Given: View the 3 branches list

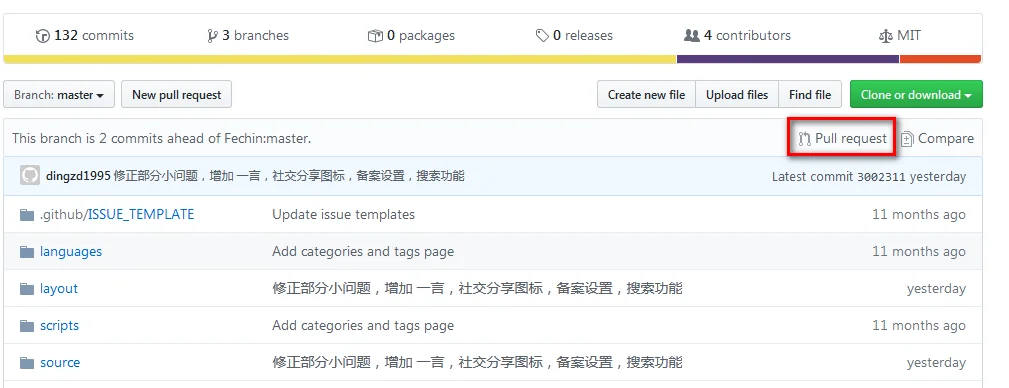Looking at the screenshot, I should pos(248,35).
